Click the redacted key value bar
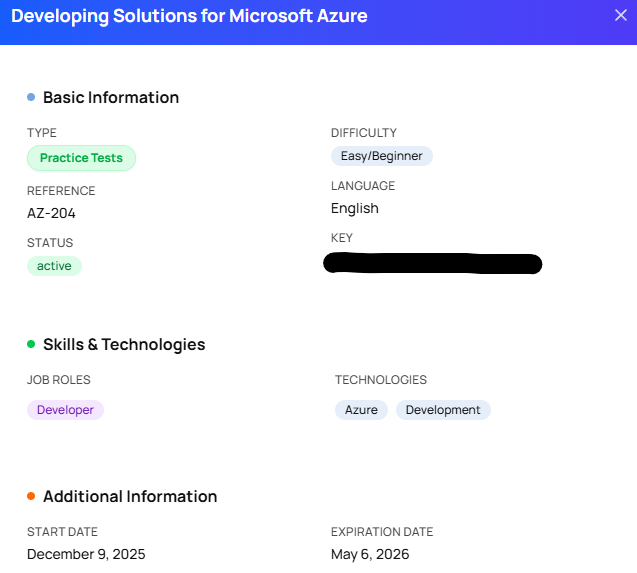The height and width of the screenshot is (573, 637). coord(433,264)
